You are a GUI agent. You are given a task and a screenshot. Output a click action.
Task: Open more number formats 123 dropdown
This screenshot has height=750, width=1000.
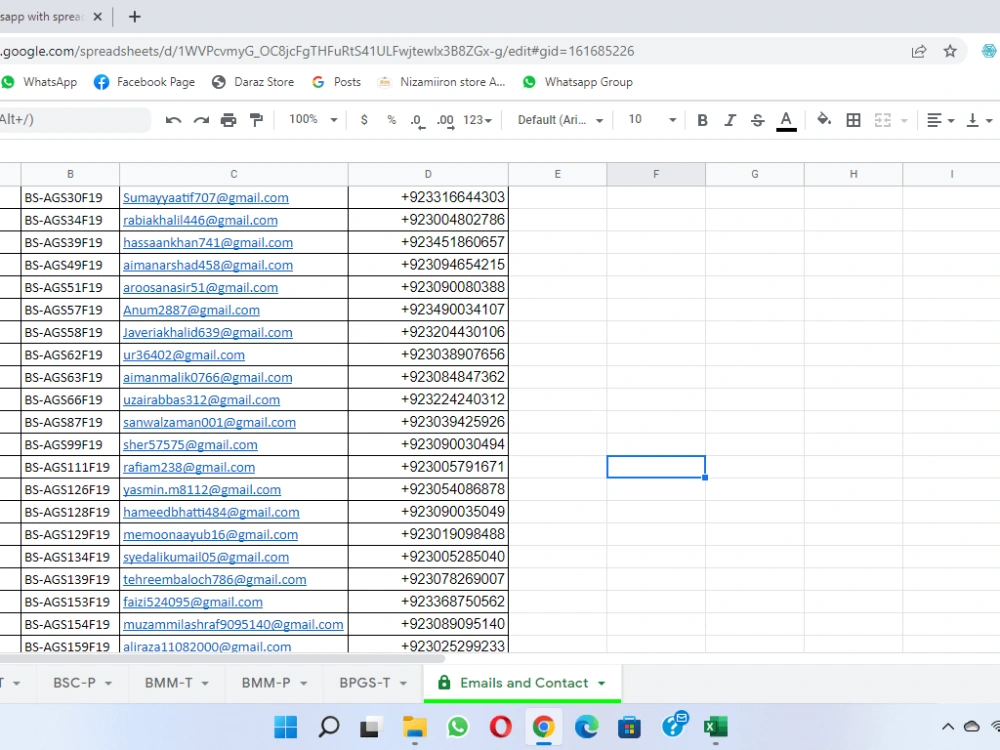(x=477, y=120)
